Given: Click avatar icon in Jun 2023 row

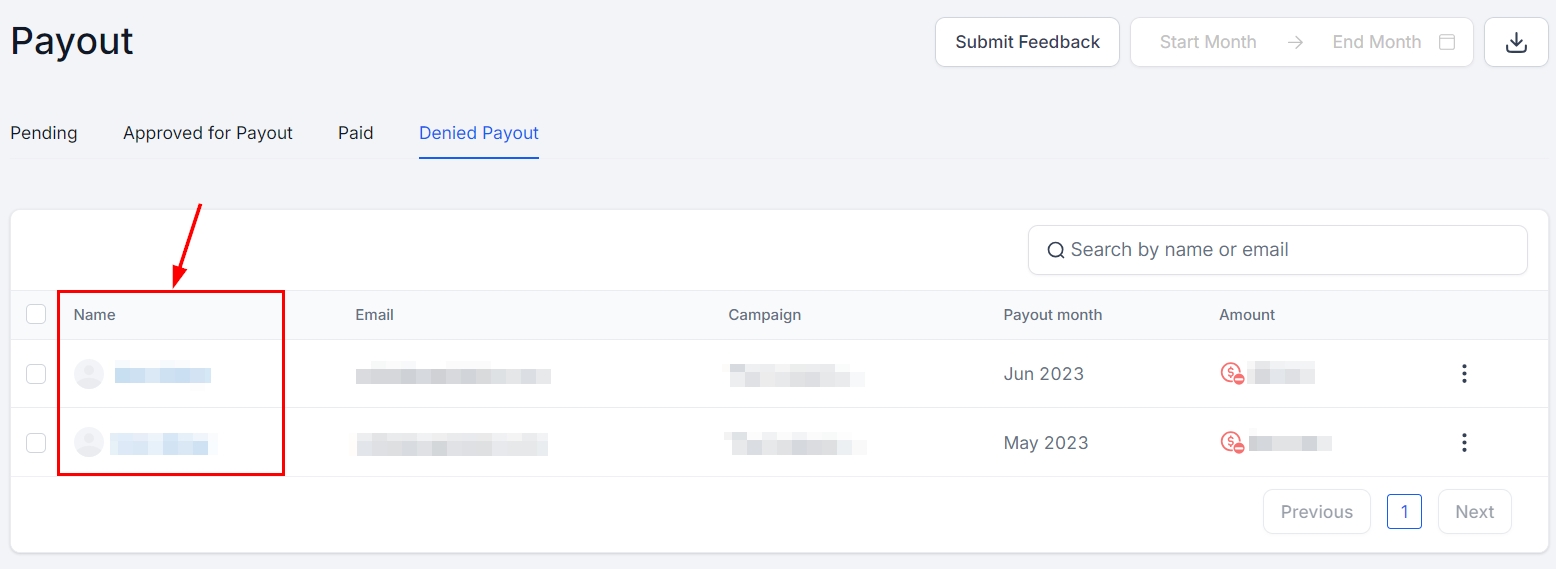Looking at the screenshot, I should 89,374.
